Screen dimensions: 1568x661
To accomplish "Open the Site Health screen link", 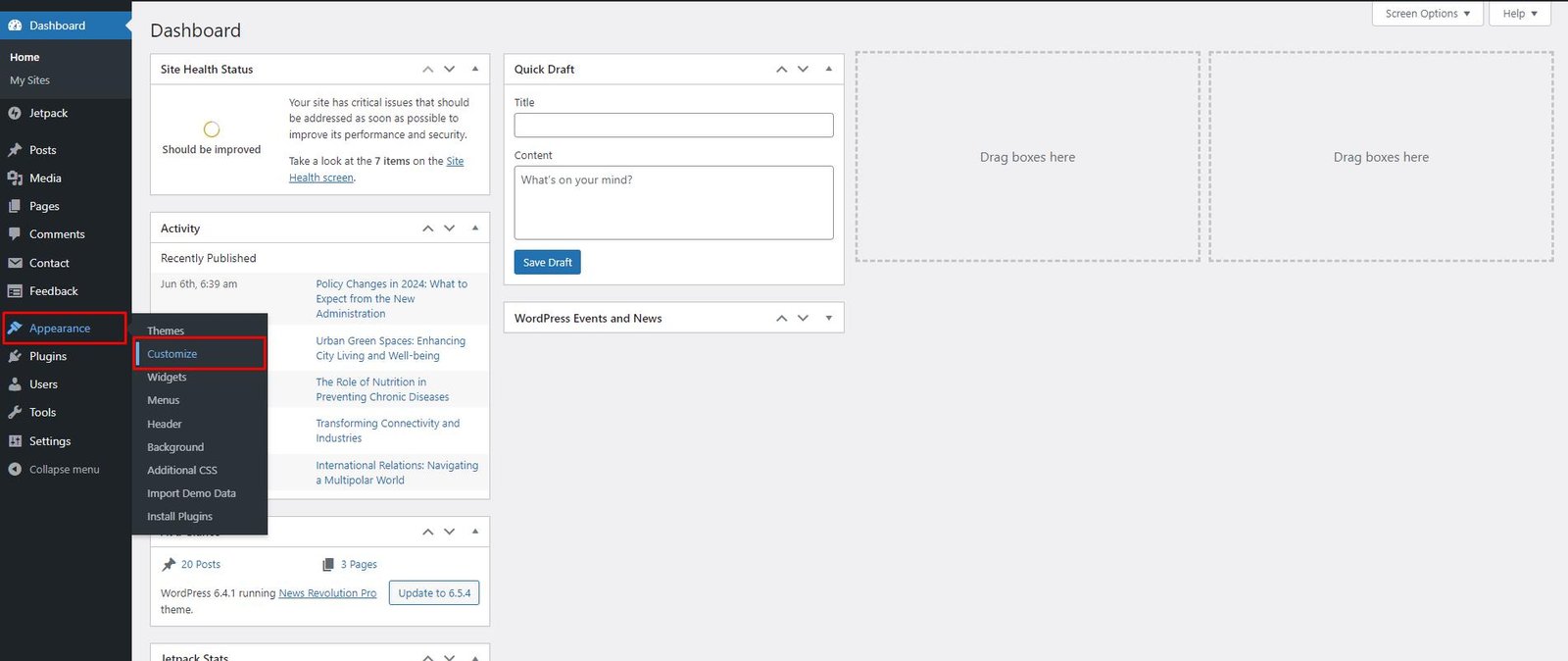I will pyautogui.click(x=376, y=170).
